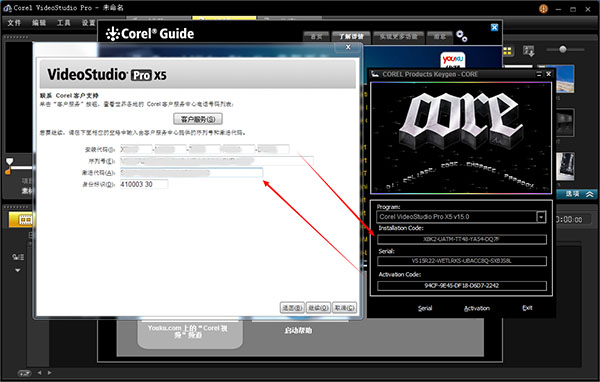Open the 文件 menu
This screenshot has width=600, height=382.
14,23
